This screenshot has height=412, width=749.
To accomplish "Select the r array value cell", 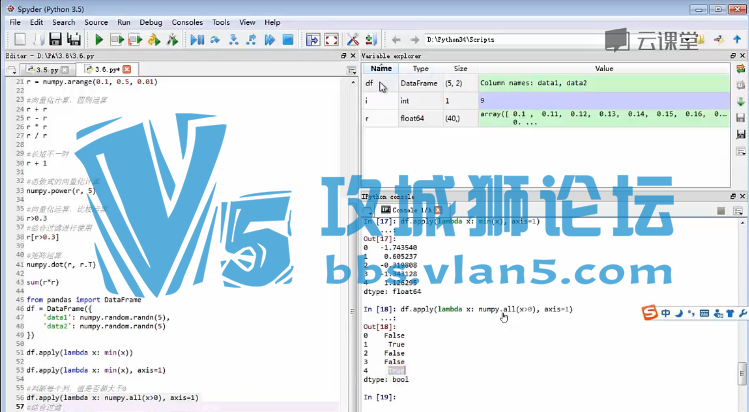I will coord(604,118).
